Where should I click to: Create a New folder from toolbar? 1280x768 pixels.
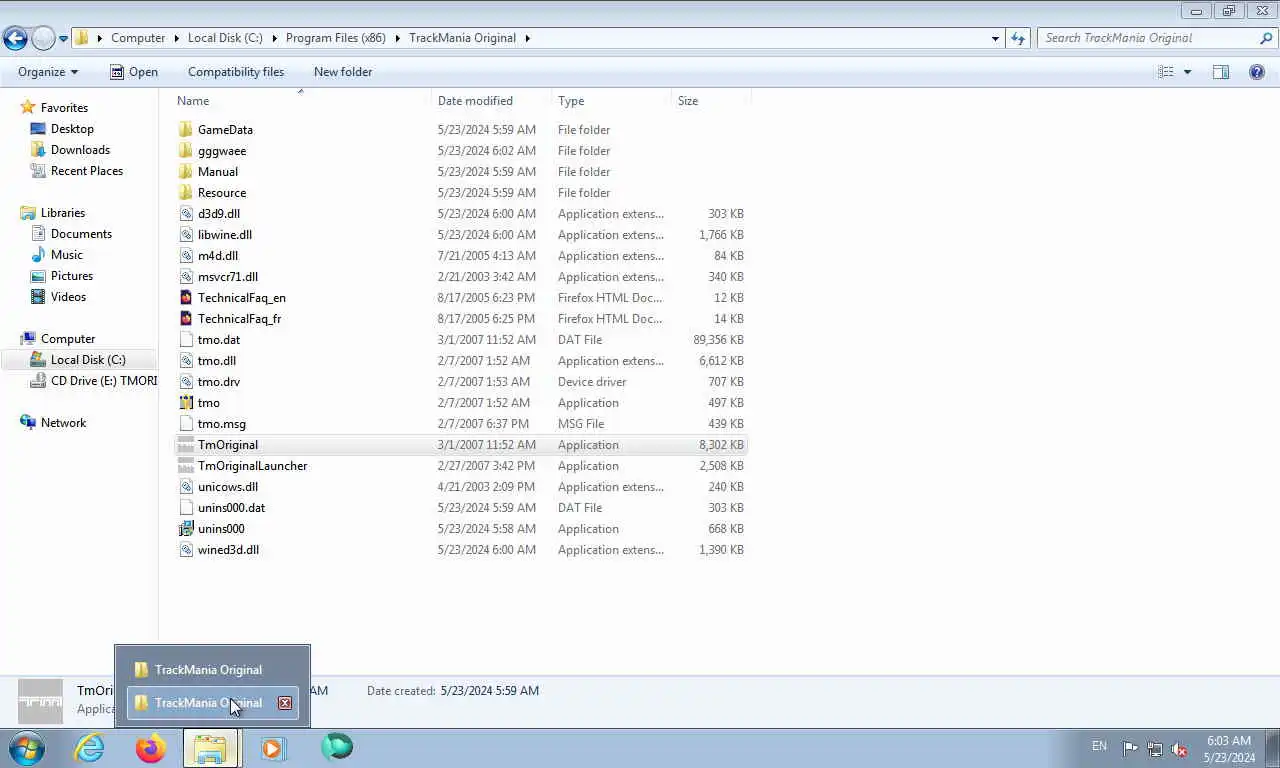[x=343, y=72]
